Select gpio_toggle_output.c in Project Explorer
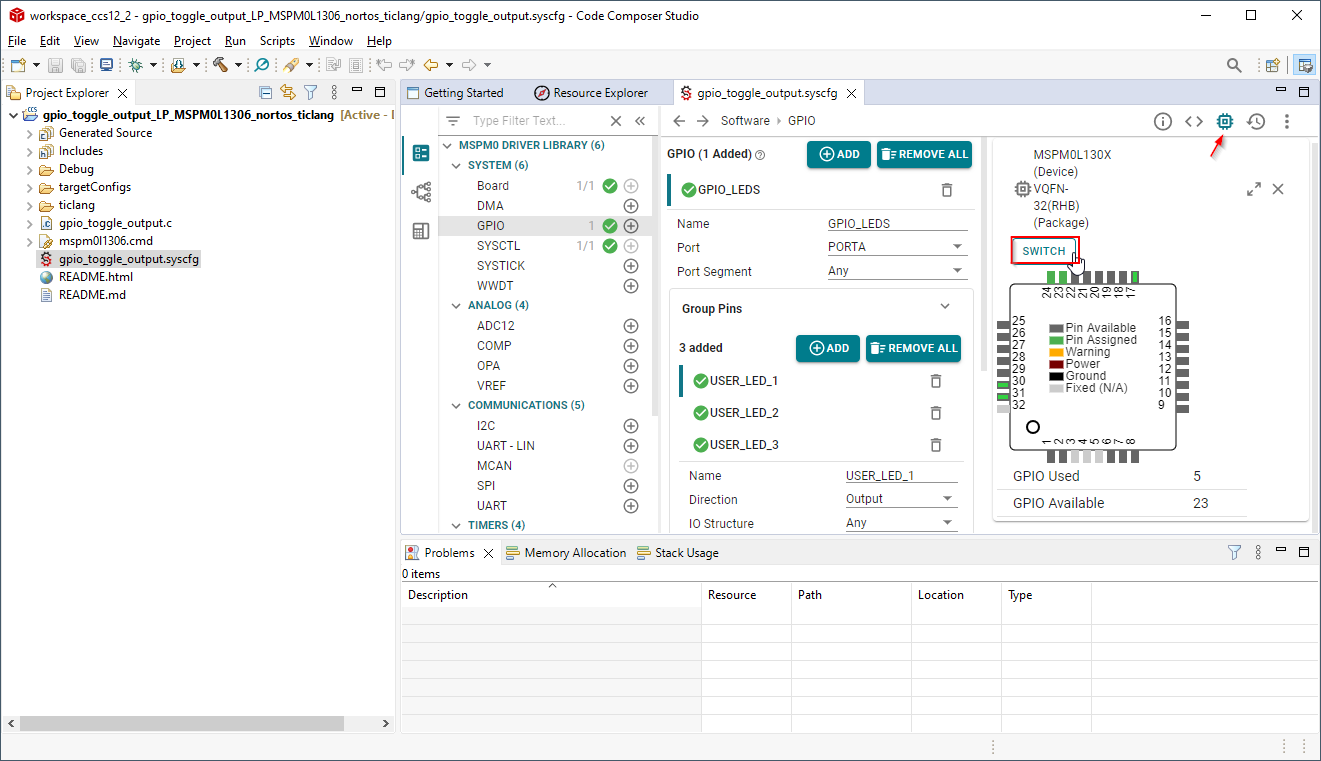1321x761 pixels. [x=115, y=223]
